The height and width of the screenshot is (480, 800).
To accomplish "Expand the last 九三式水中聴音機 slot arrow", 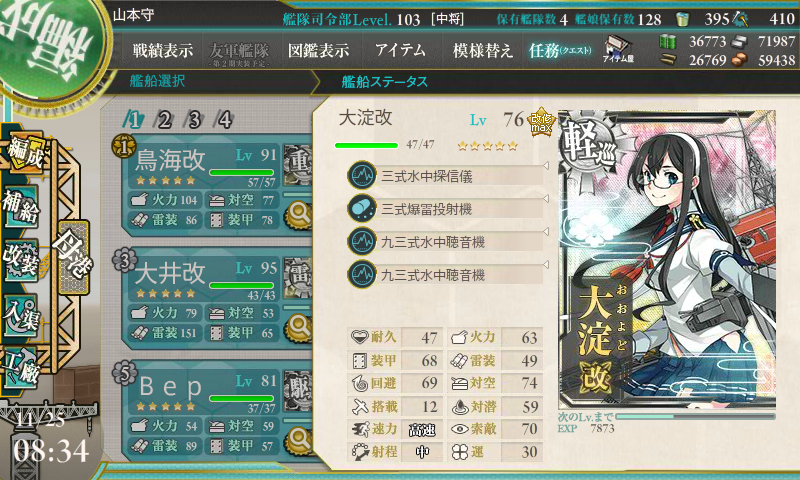I will pyautogui.click(x=545, y=265).
